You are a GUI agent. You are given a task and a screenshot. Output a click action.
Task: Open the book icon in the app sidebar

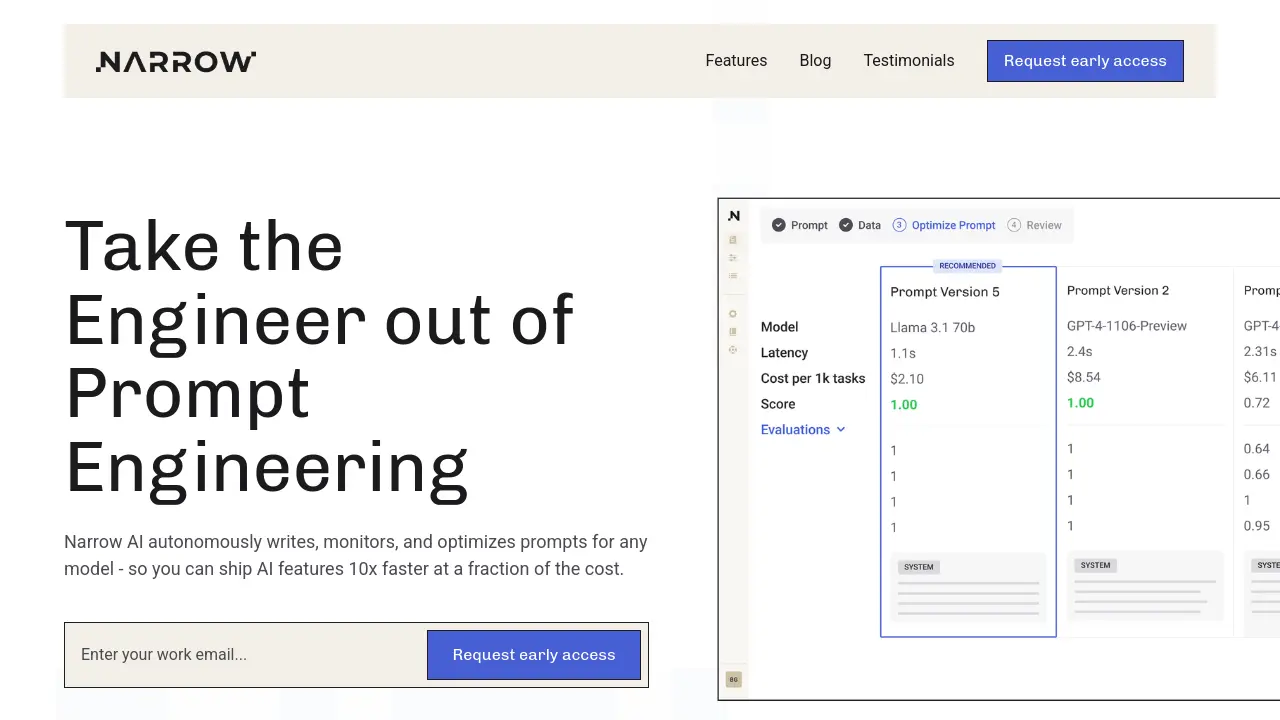pyautogui.click(x=733, y=332)
